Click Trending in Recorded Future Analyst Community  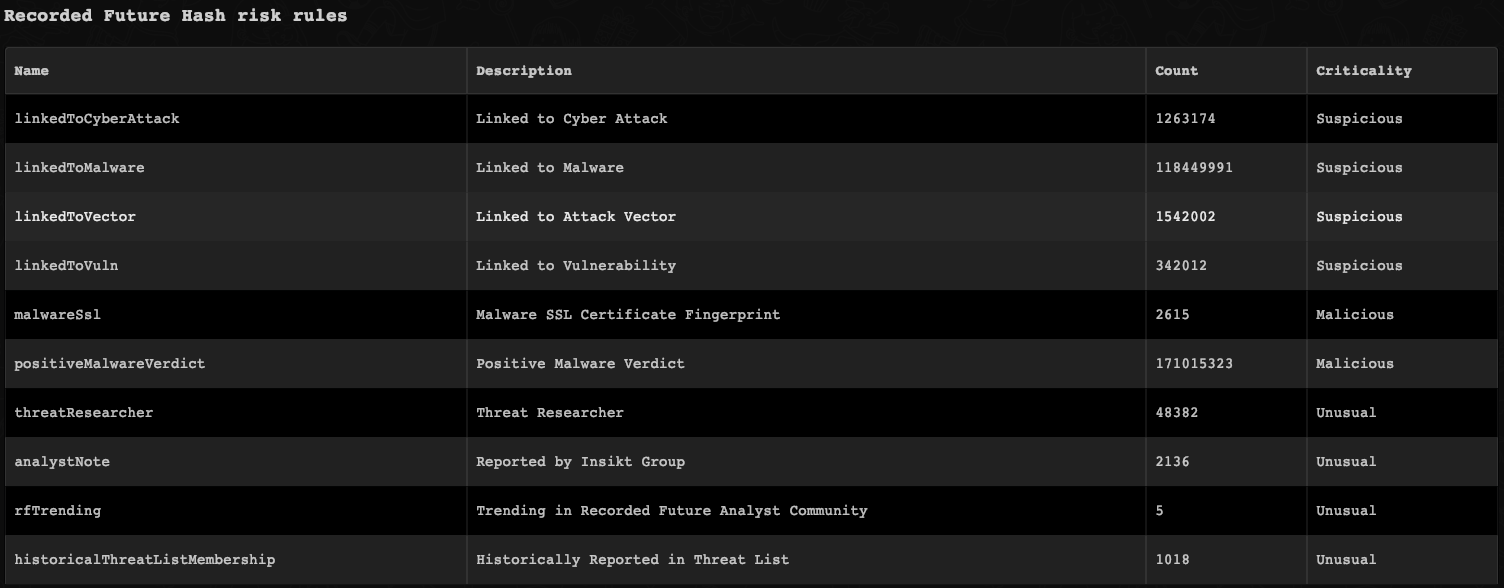click(x=671, y=511)
